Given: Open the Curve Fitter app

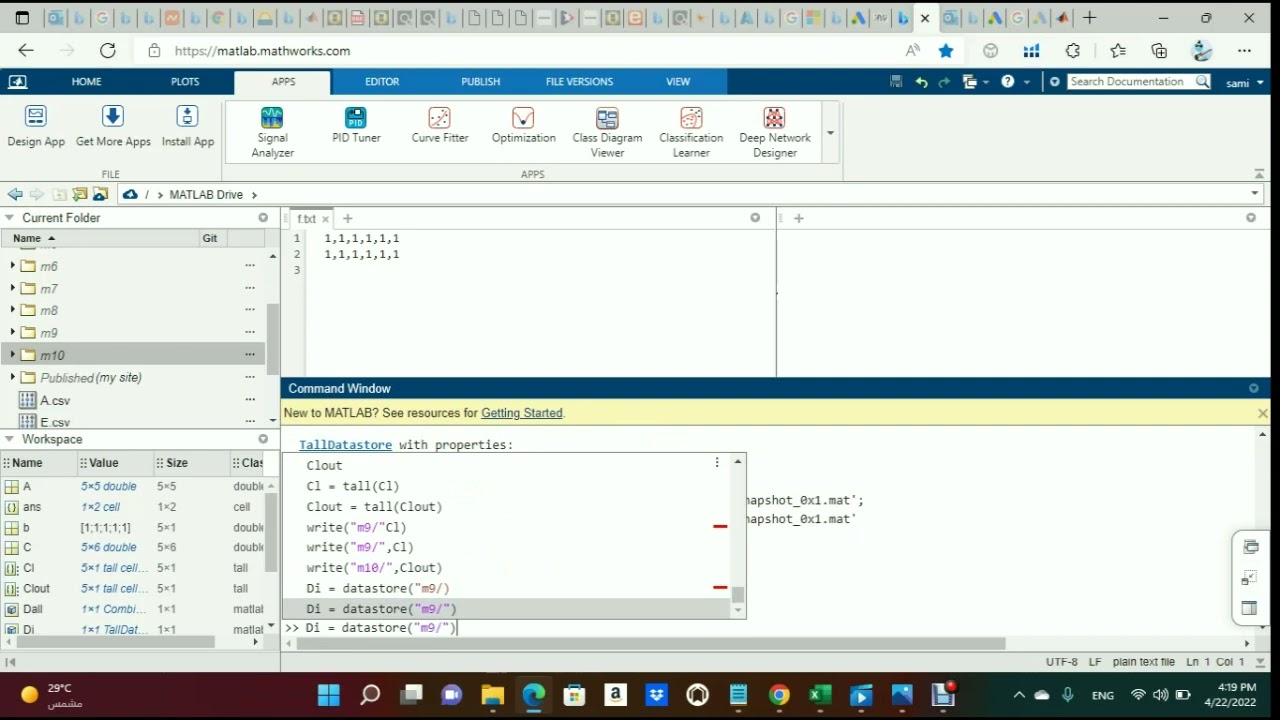Looking at the screenshot, I should tap(440, 126).
